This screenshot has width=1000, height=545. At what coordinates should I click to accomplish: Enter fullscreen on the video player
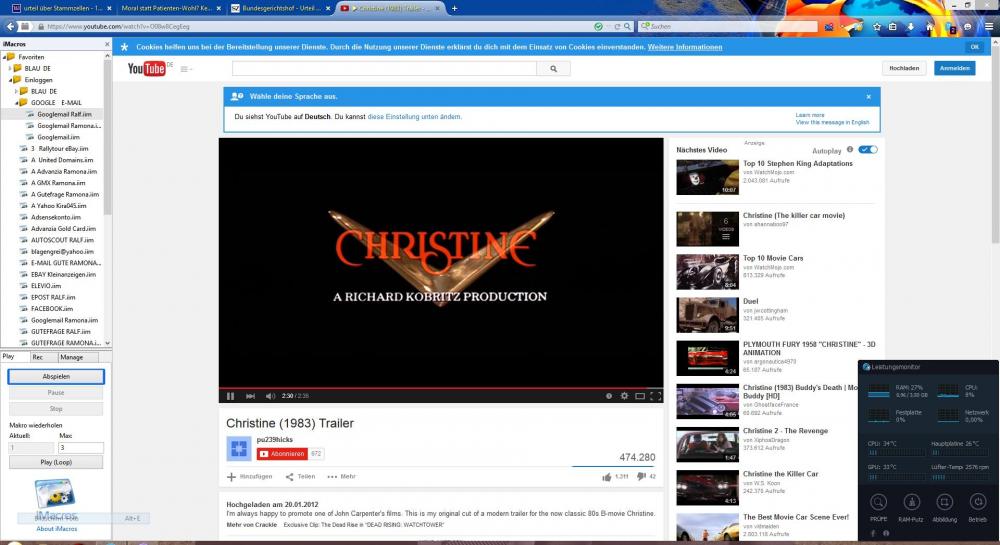point(655,396)
